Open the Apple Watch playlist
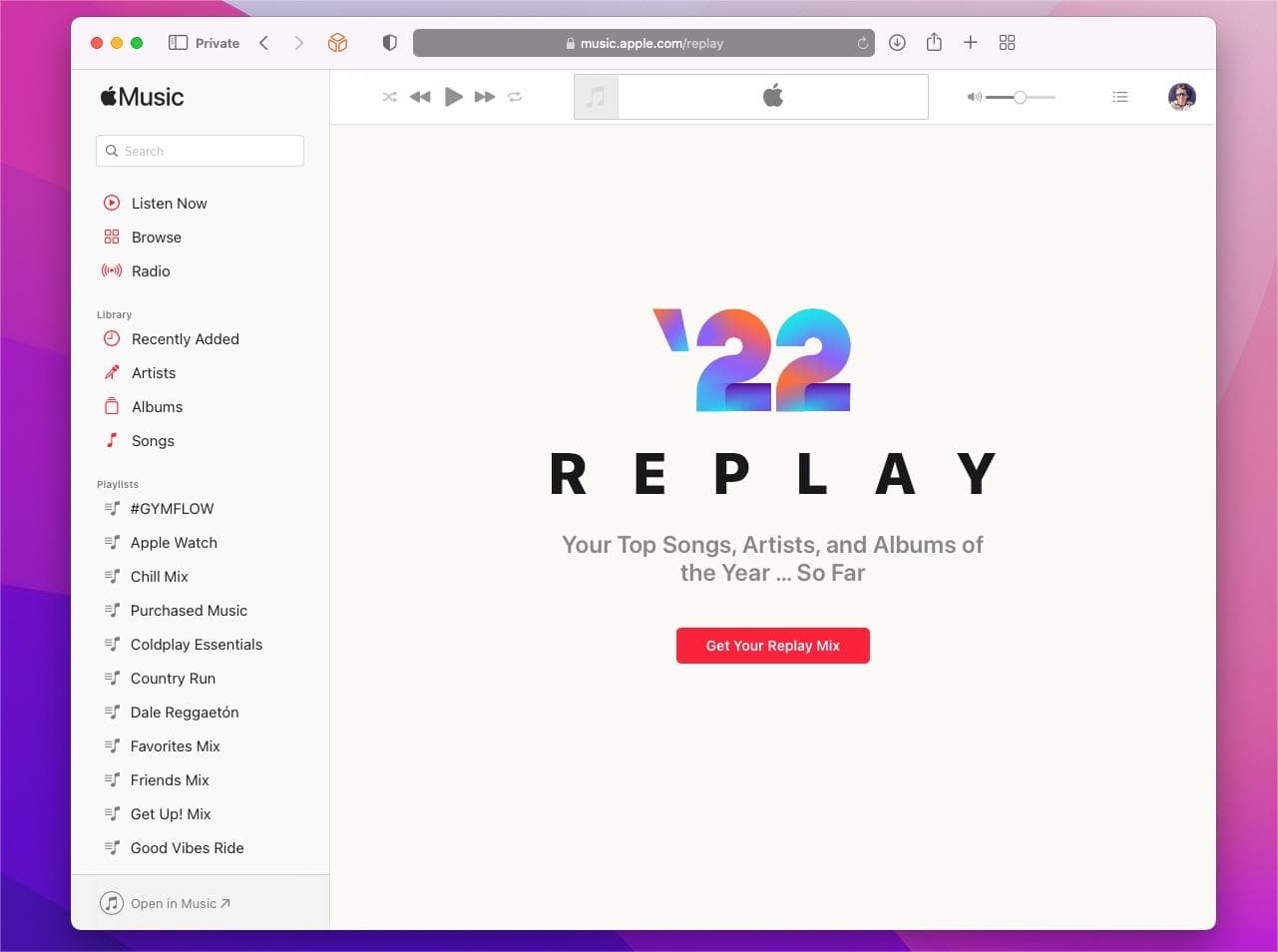1278x952 pixels. [161, 543]
